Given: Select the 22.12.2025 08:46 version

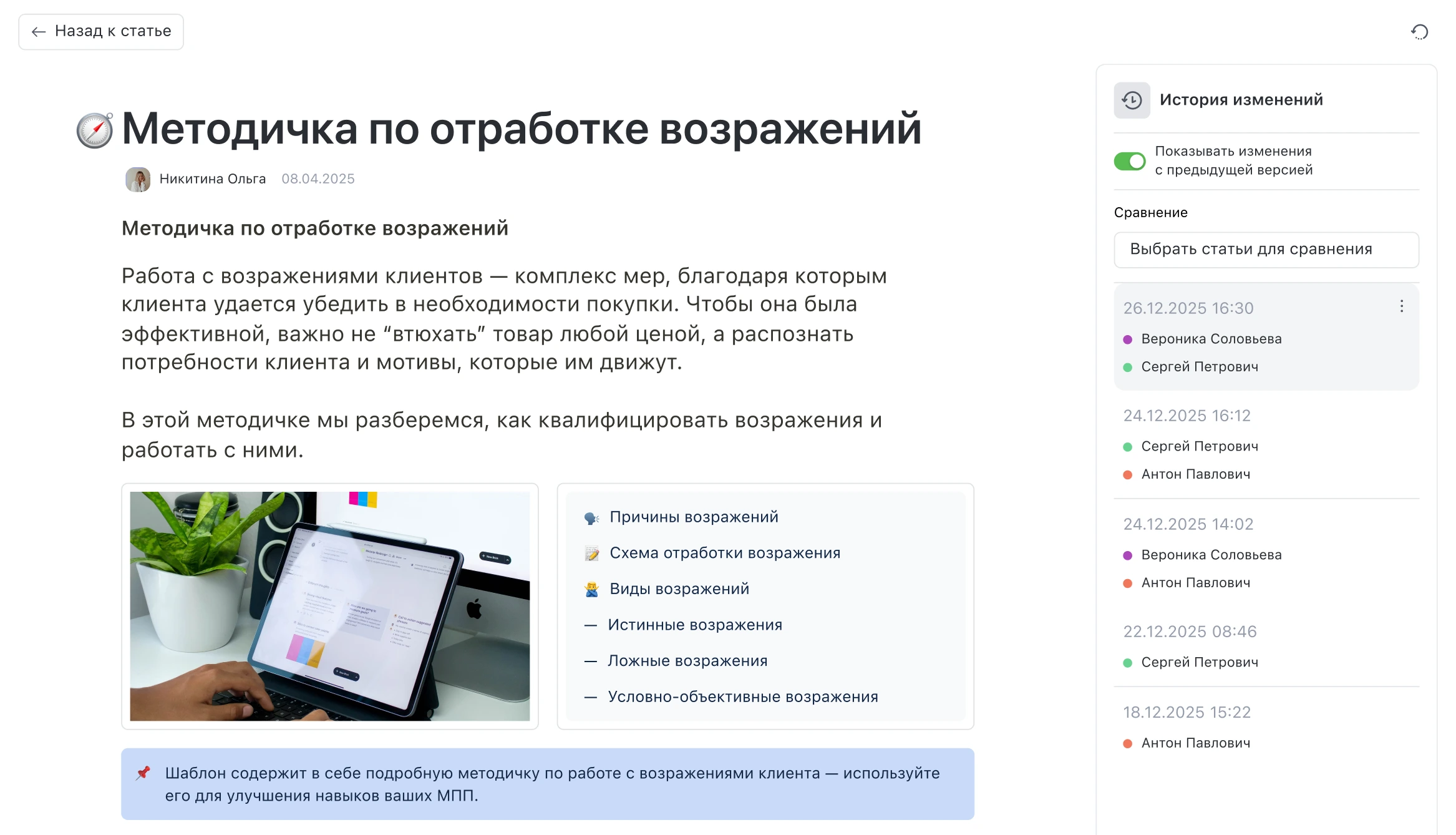Looking at the screenshot, I should (x=1190, y=632).
